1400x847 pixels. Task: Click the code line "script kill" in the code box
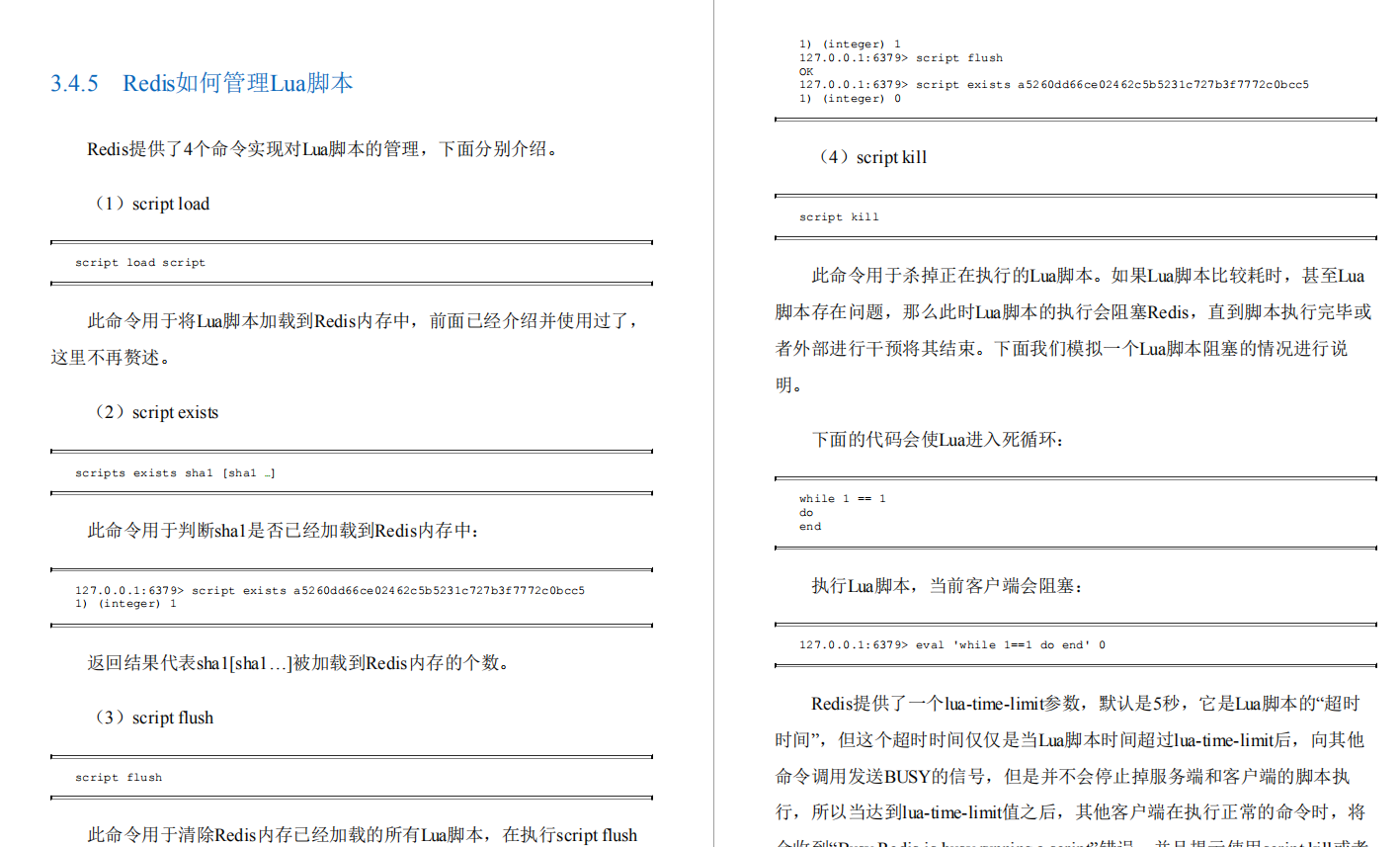[839, 217]
